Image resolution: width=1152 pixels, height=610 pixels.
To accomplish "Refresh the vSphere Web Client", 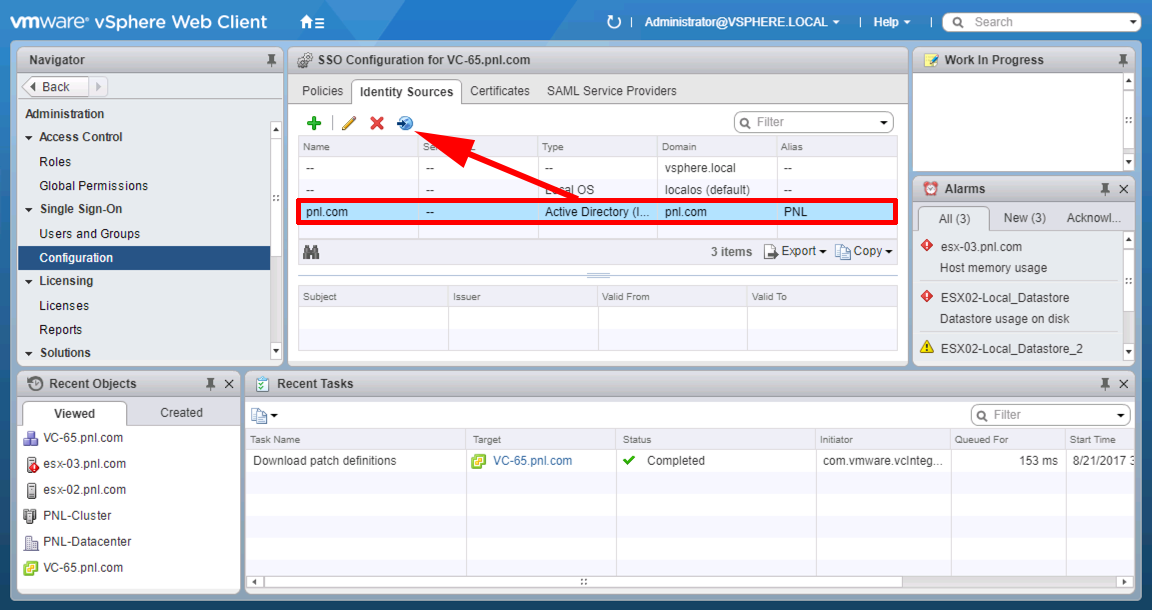I will point(613,22).
